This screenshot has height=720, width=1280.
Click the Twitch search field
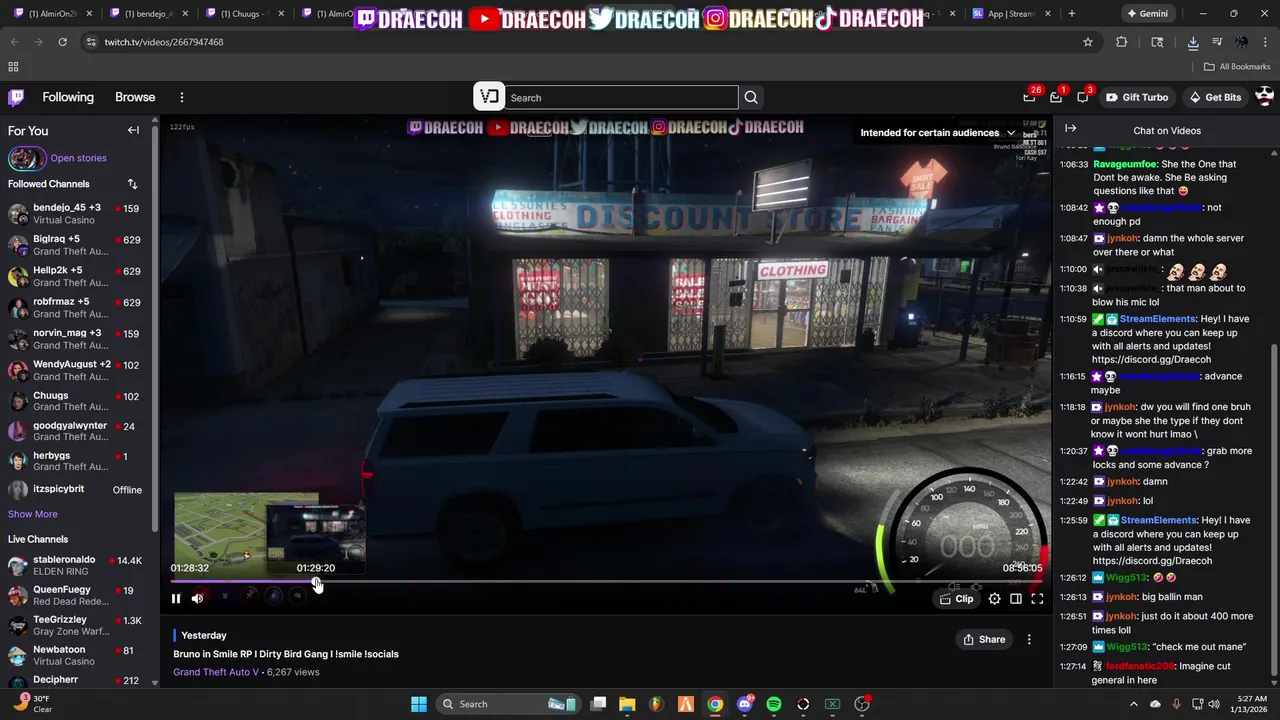[622, 97]
